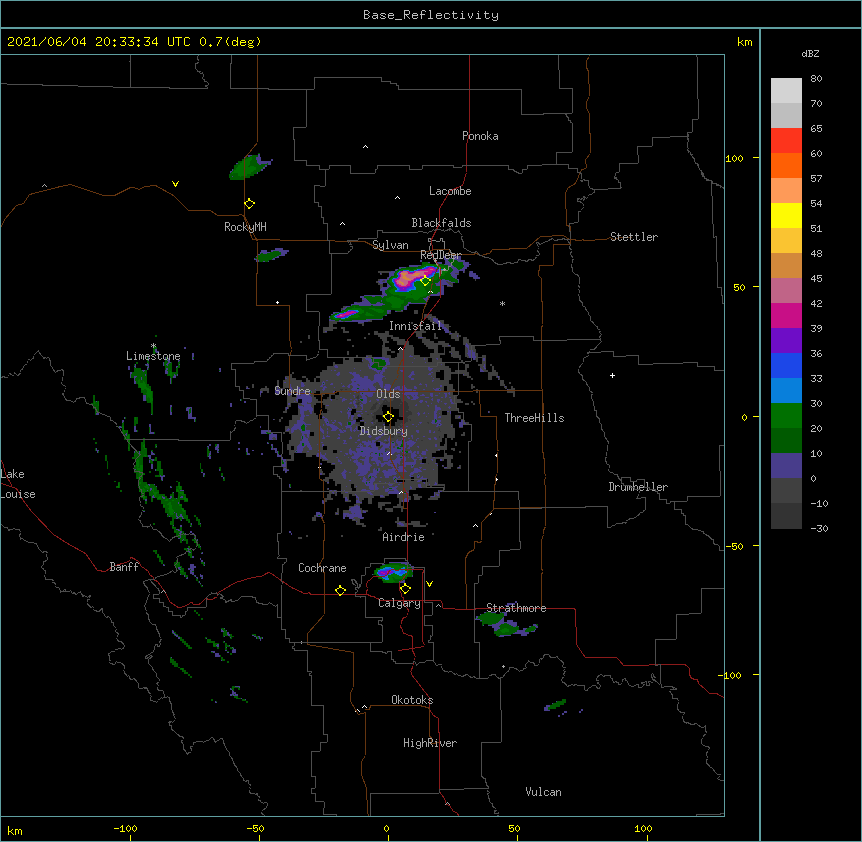Click the Calgary city label
Image resolution: width=862 pixels, height=842 pixels.
tap(399, 603)
